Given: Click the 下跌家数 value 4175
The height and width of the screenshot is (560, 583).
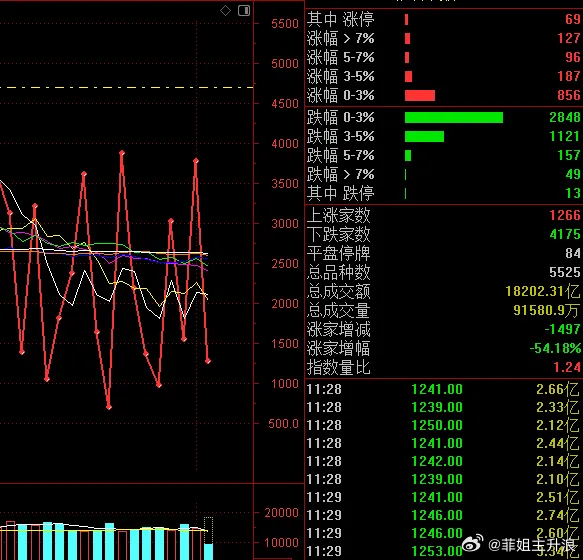Looking at the screenshot, I should pyautogui.click(x=564, y=234).
